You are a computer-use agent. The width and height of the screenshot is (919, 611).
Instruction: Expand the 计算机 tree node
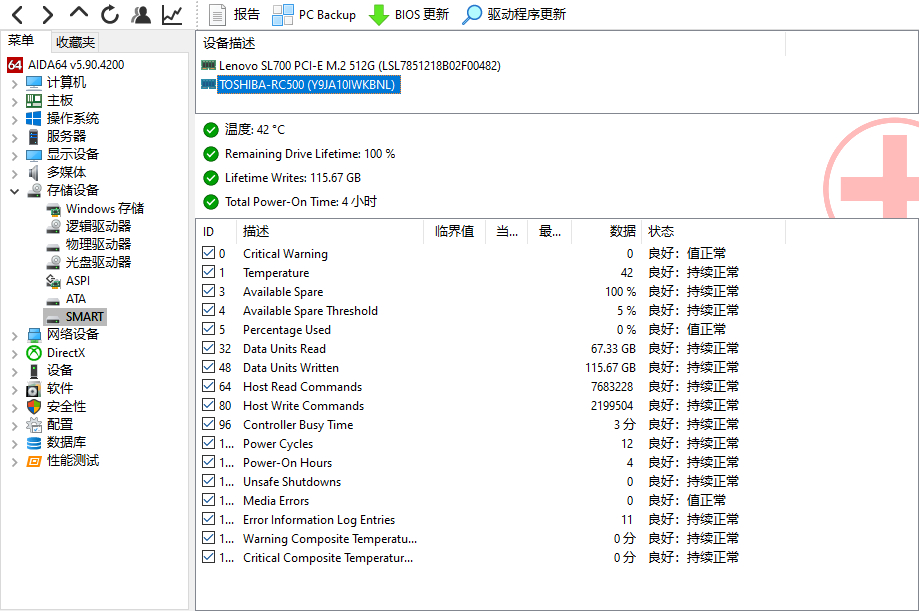click(14, 83)
